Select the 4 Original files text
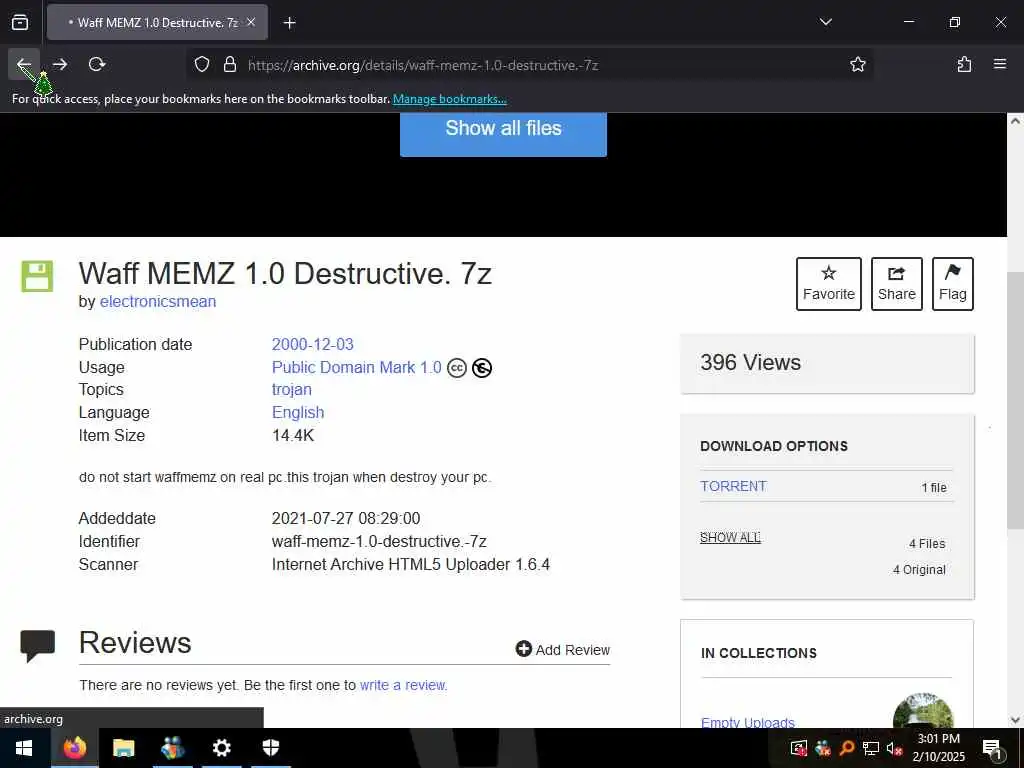 point(919,569)
